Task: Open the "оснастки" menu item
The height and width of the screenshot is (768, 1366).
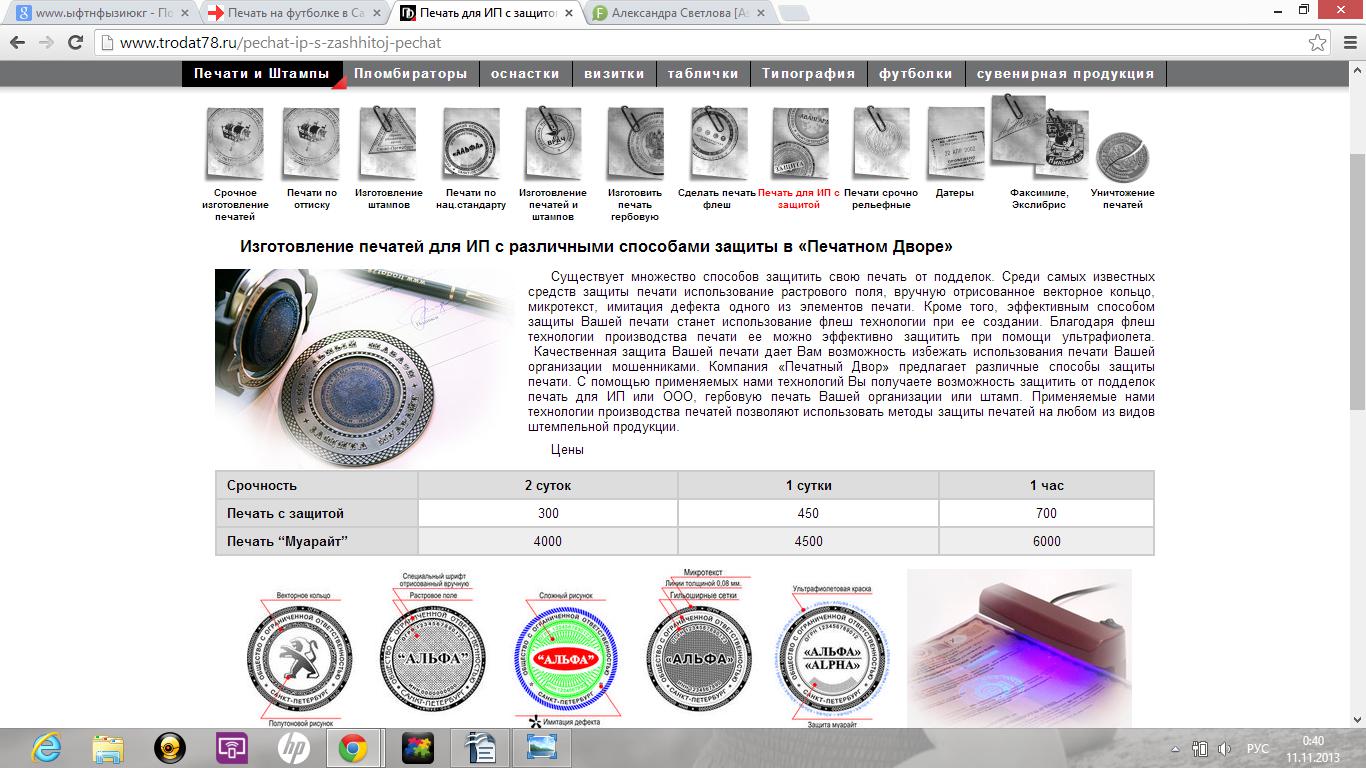Action: pos(526,74)
